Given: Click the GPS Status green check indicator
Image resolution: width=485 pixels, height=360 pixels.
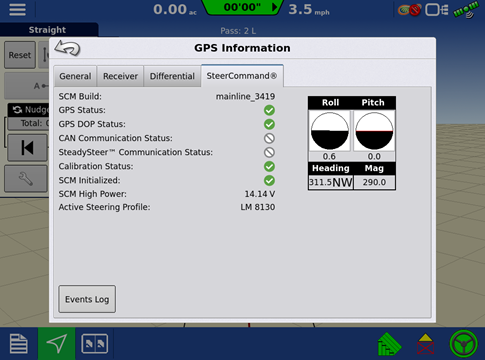Looking at the screenshot, I should click(269, 110).
